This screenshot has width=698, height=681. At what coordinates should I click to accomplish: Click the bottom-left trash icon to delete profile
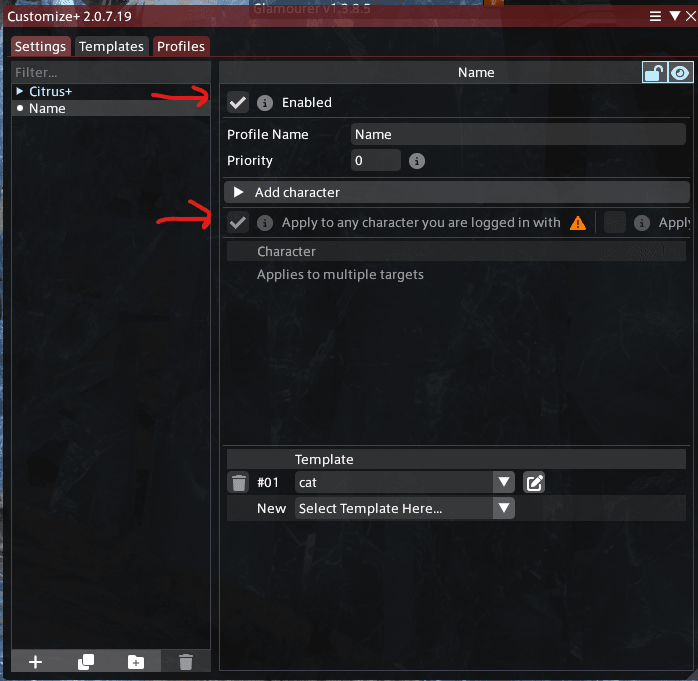click(186, 662)
